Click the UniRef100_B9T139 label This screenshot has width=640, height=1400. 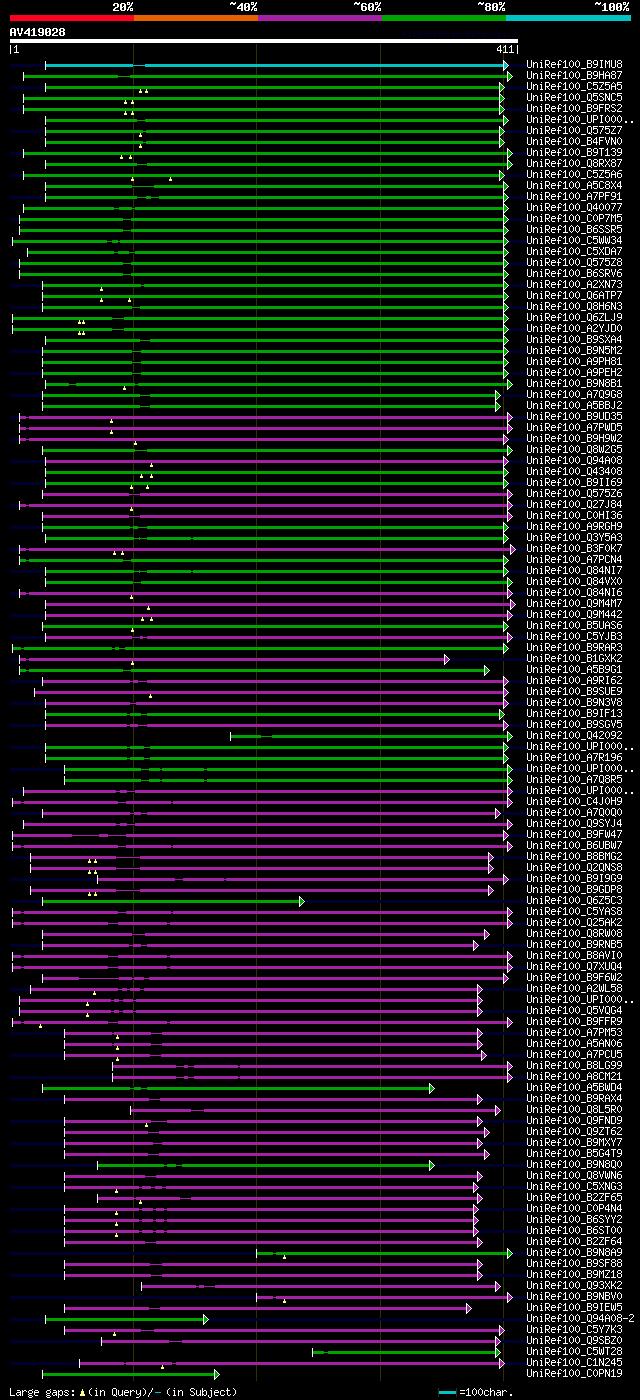(x=574, y=152)
